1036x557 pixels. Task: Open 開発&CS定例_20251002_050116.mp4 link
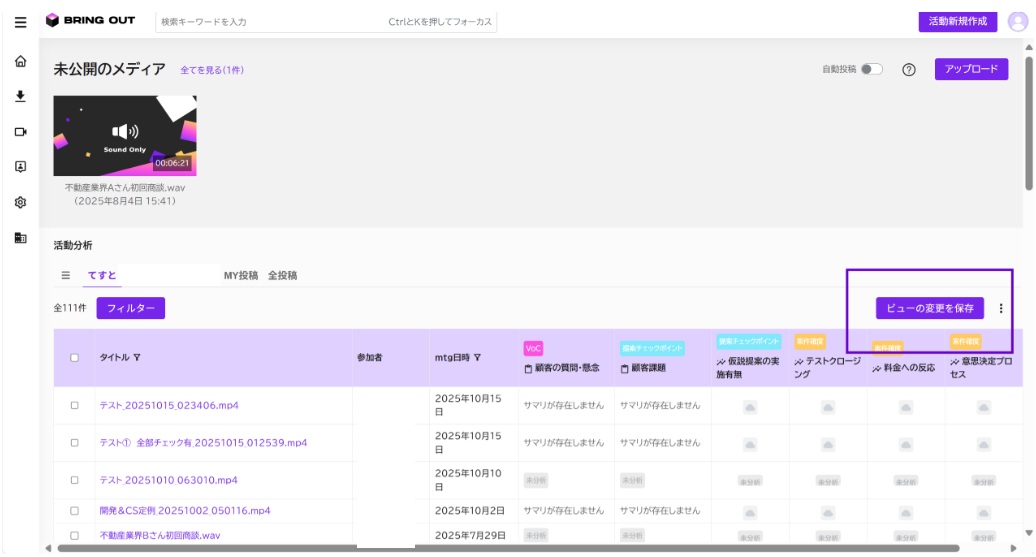185,511
